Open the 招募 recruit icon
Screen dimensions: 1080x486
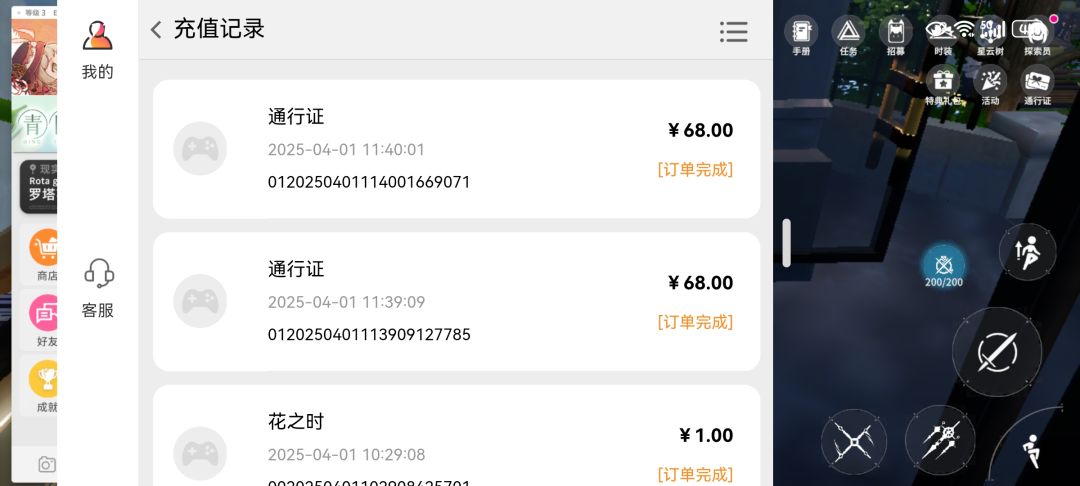click(x=895, y=34)
